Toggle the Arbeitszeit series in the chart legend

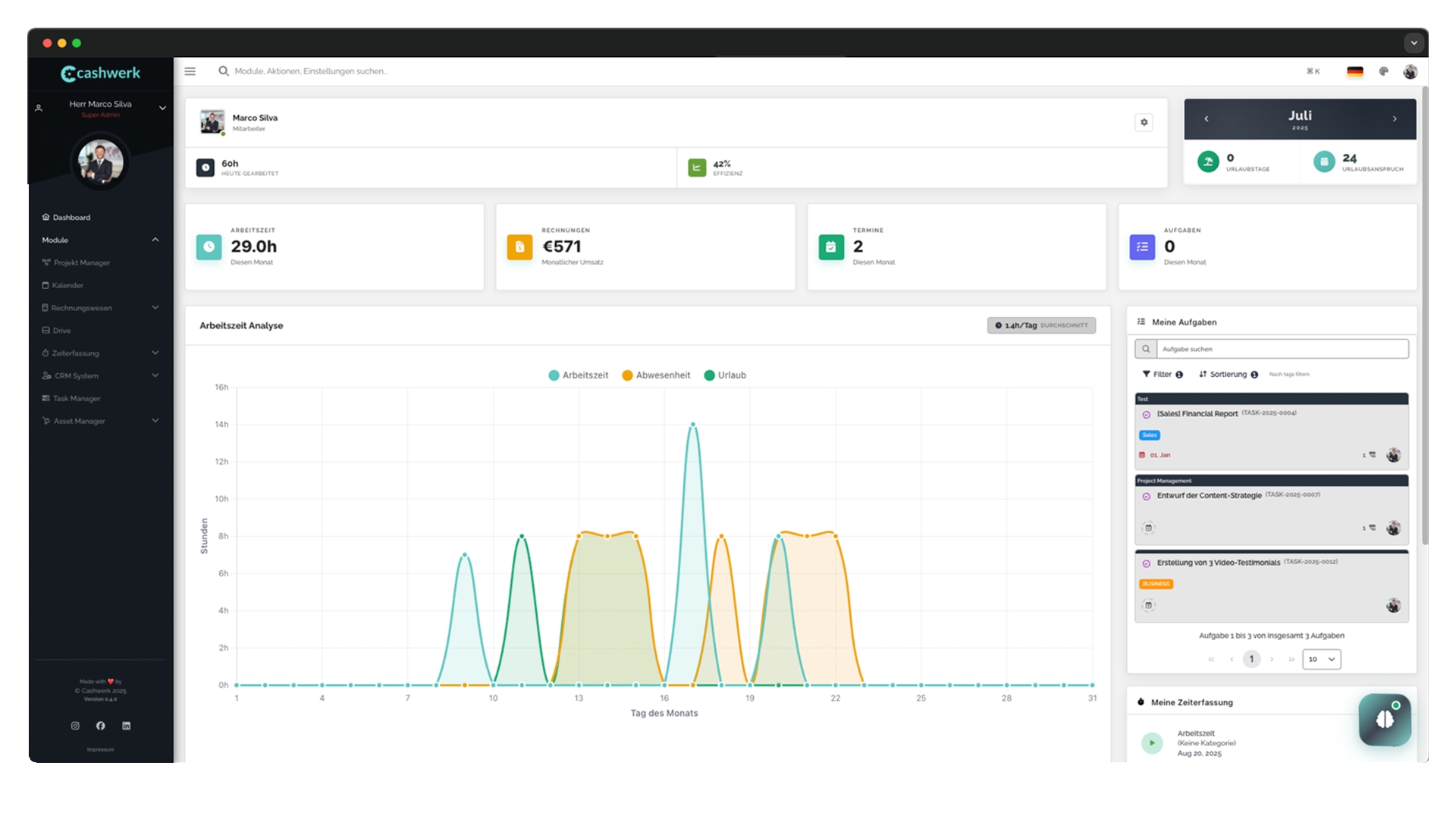579,375
